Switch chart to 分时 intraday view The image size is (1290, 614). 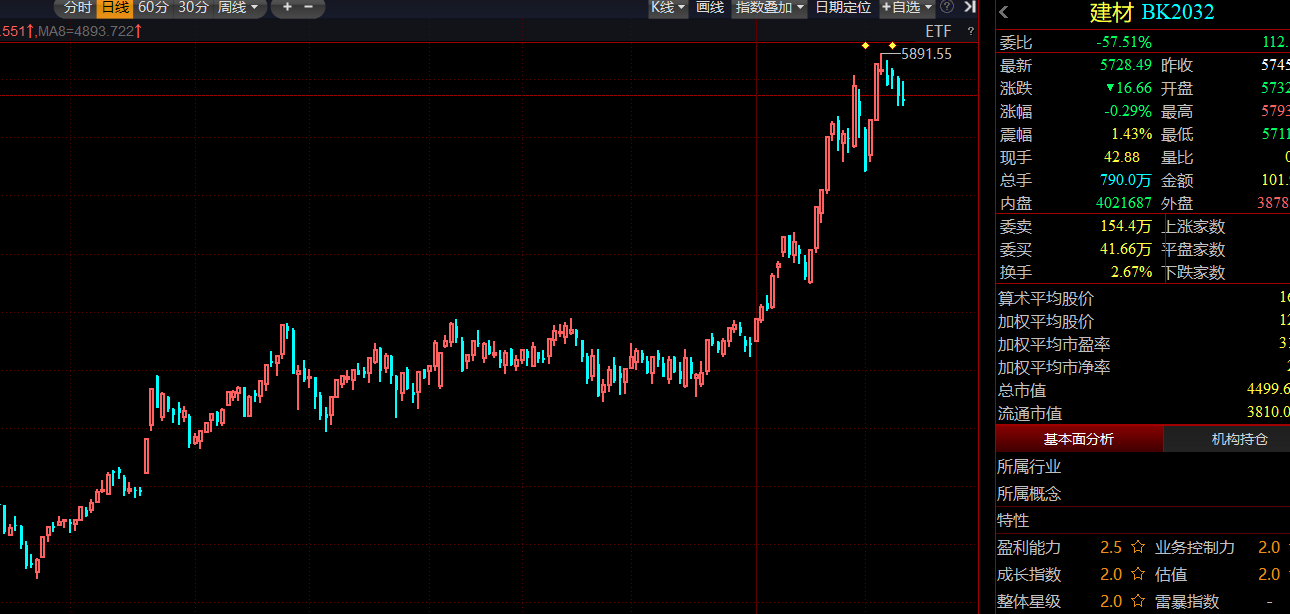coord(77,7)
